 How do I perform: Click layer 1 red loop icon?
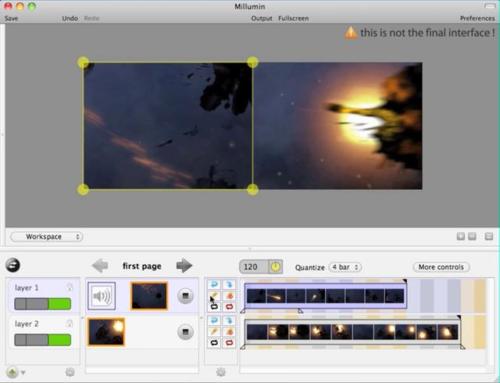[x=229, y=307]
